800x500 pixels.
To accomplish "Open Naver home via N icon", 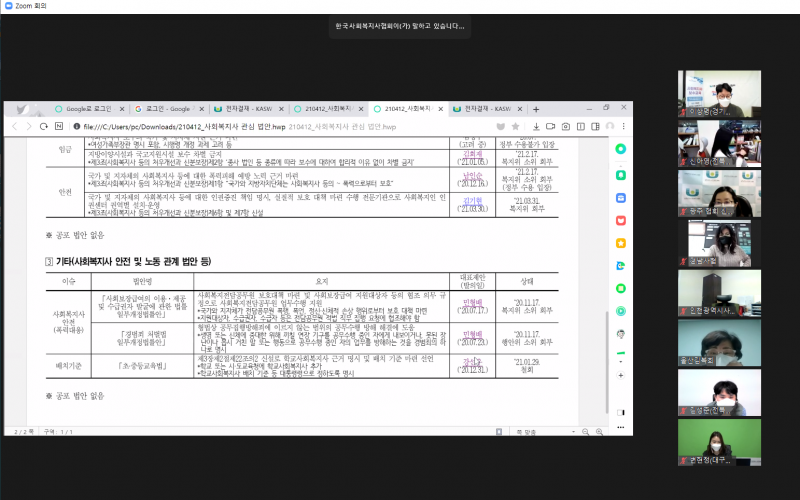I will [59, 126].
